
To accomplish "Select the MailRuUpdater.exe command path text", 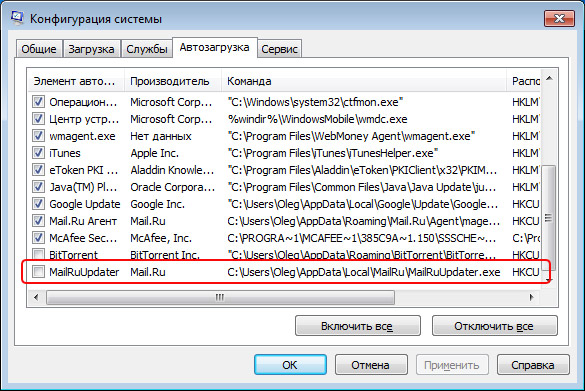I will (x=363, y=272).
